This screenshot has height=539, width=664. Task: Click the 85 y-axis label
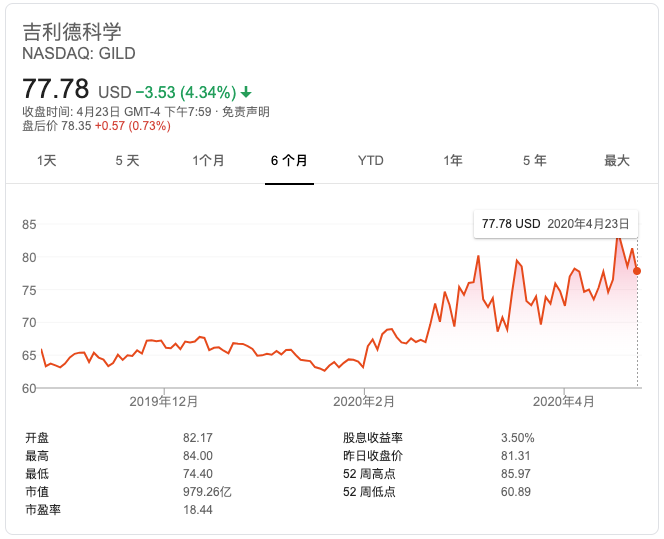(29, 224)
